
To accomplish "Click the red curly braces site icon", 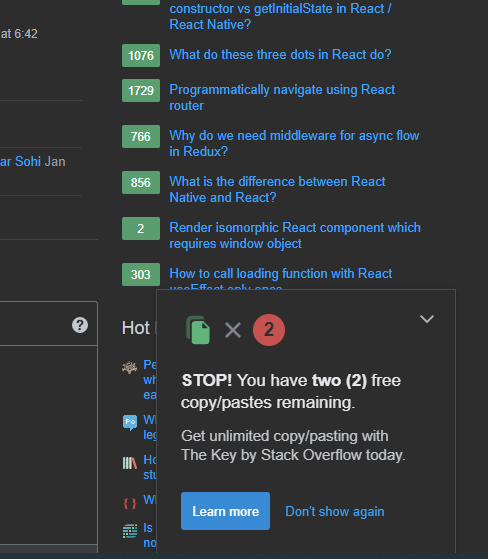I will (x=130, y=503).
